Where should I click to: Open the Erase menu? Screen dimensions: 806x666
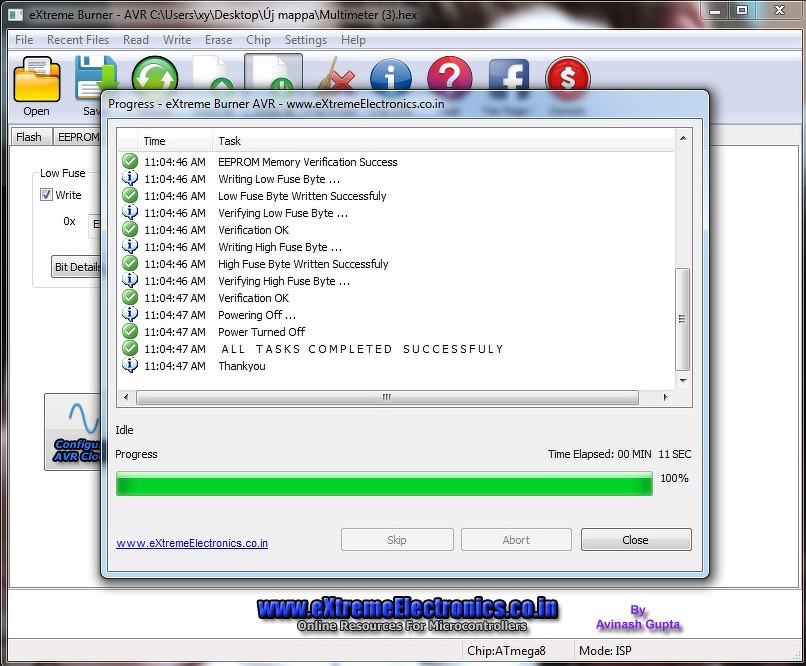tap(218, 40)
